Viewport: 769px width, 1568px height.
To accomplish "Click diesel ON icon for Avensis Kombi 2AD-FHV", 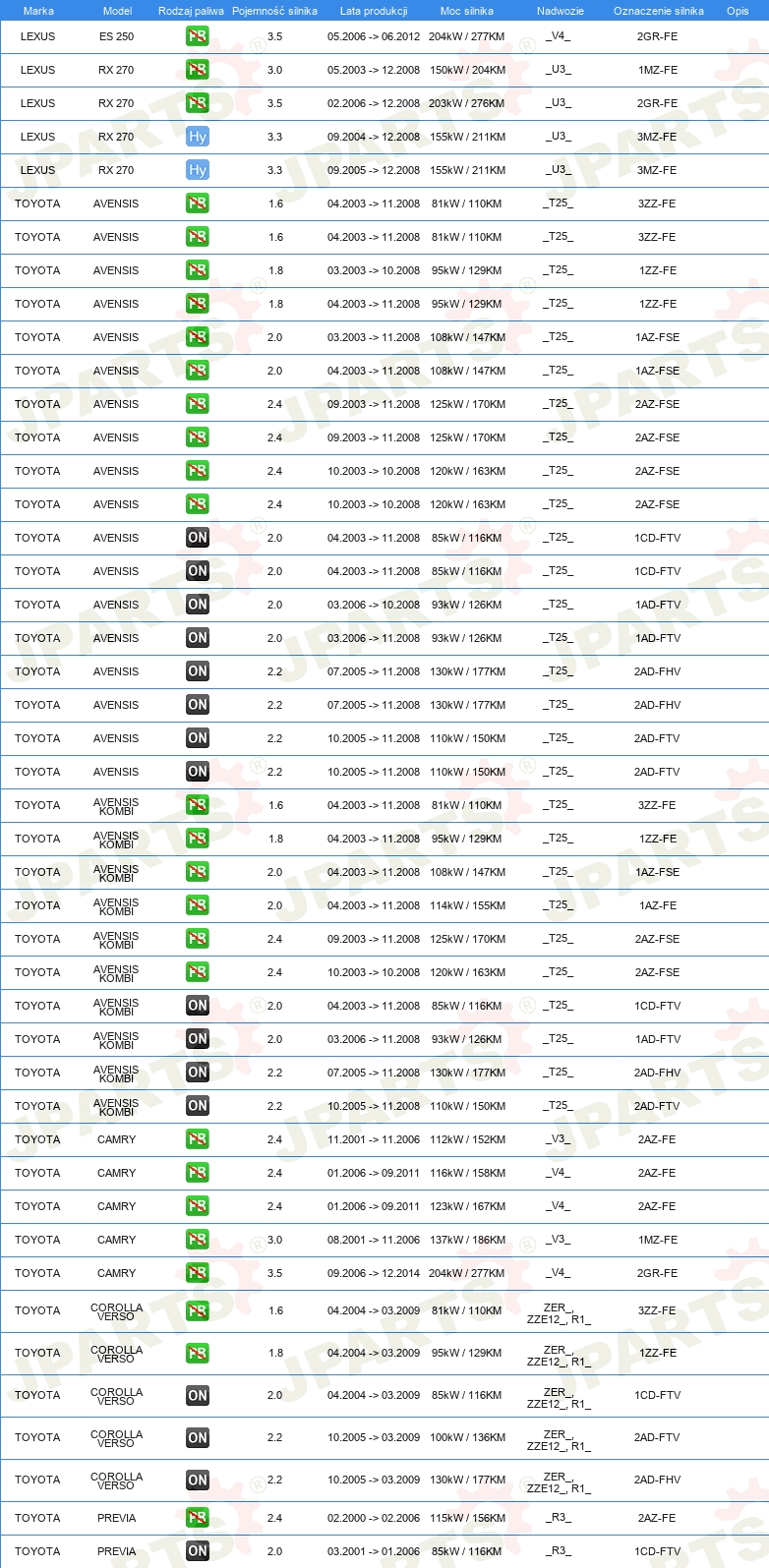I will (x=198, y=1073).
